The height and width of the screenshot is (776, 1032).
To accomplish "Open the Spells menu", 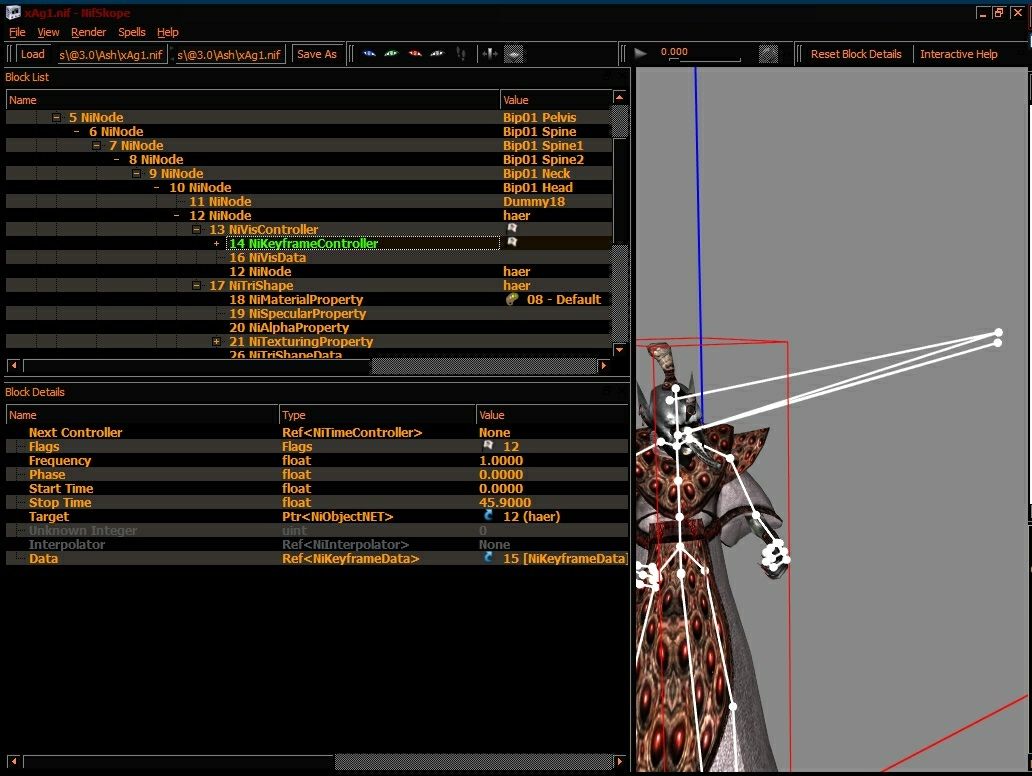I will (132, 32).
